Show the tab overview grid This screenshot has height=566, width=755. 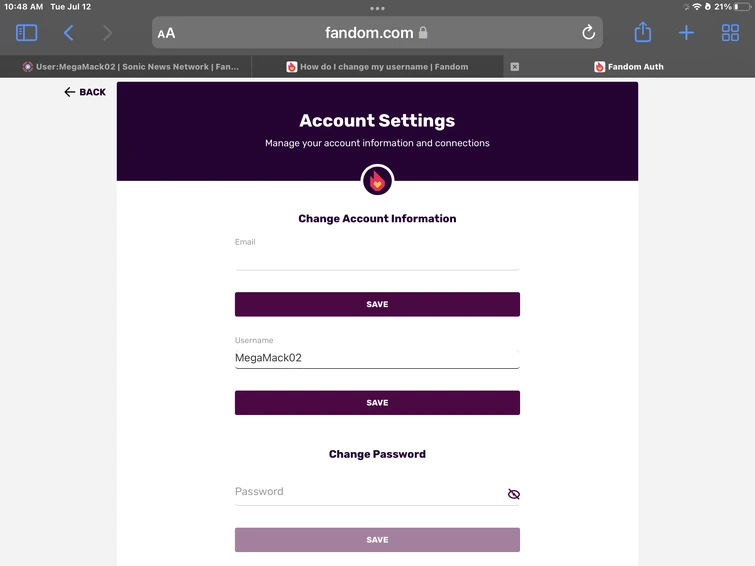pos(730,33)
